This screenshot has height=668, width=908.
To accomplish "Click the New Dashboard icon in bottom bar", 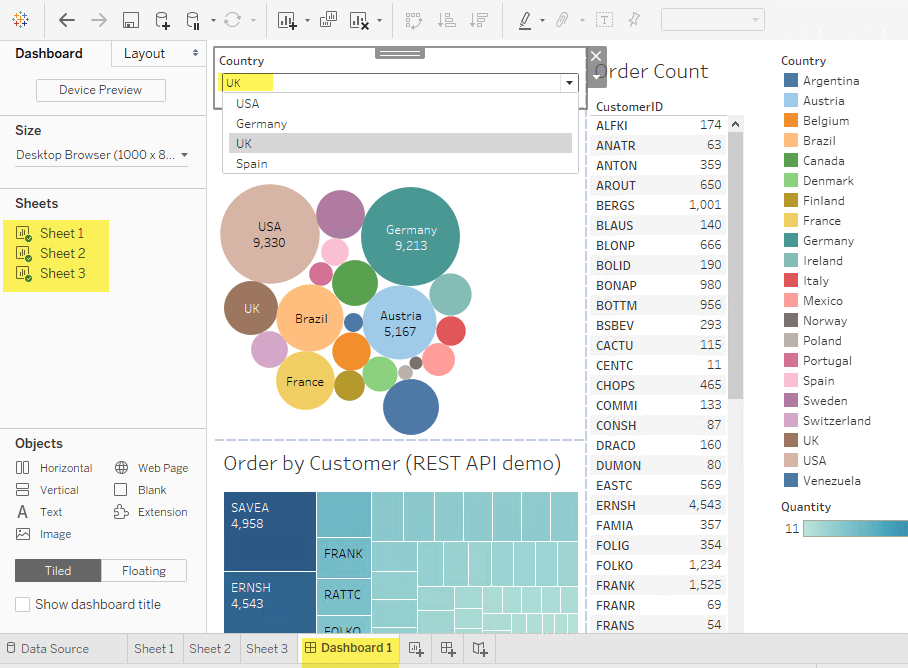I will tap(447, 648).
